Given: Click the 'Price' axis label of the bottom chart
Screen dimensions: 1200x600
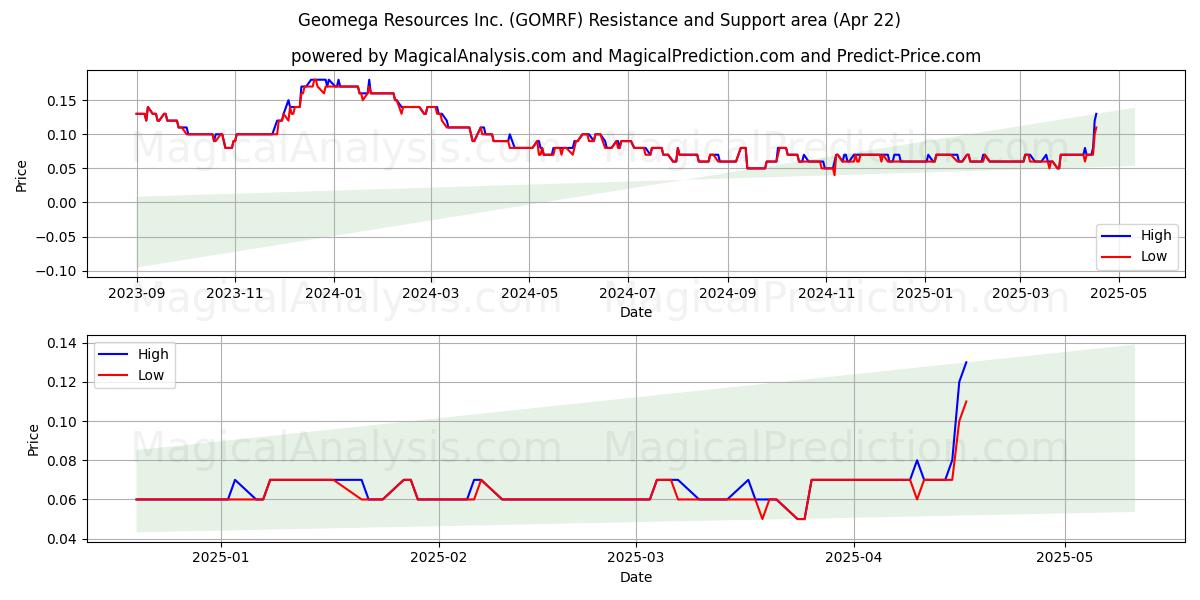Looking at the screenshot, I should tap(34, 440).
